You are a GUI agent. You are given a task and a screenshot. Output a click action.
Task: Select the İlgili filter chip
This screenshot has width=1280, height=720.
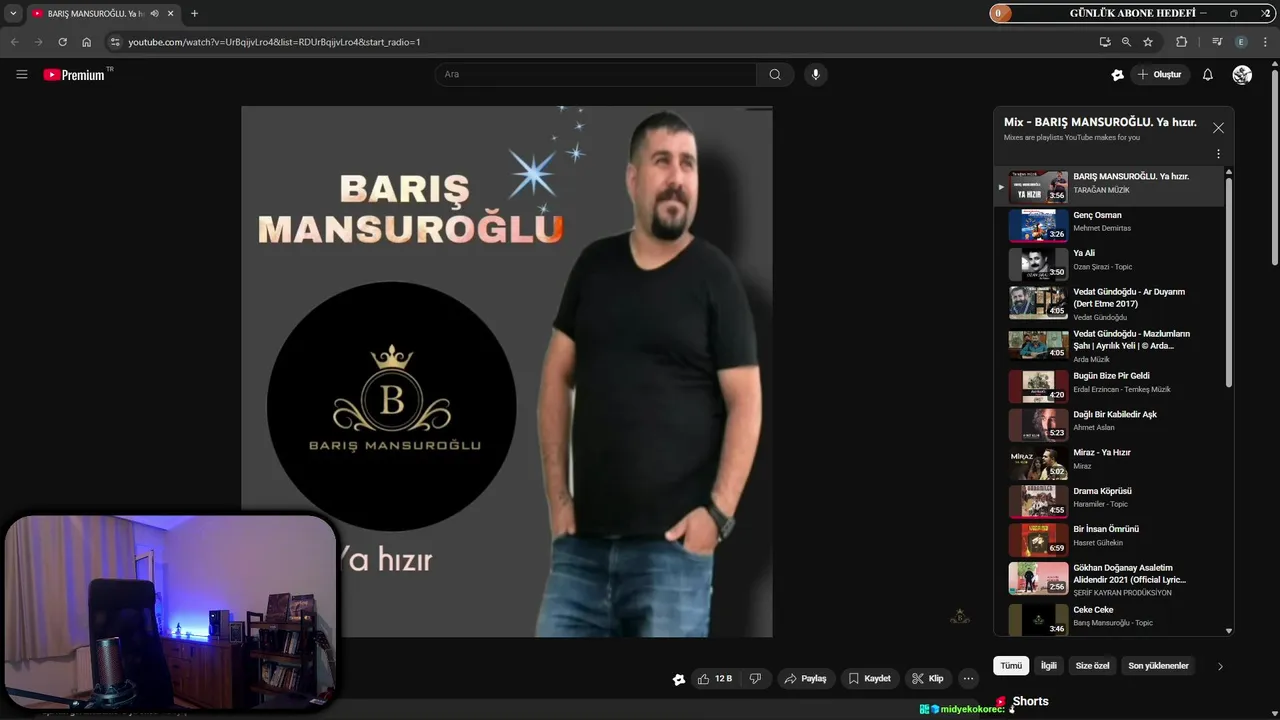pyautogui.click(x=1048, y=666)
